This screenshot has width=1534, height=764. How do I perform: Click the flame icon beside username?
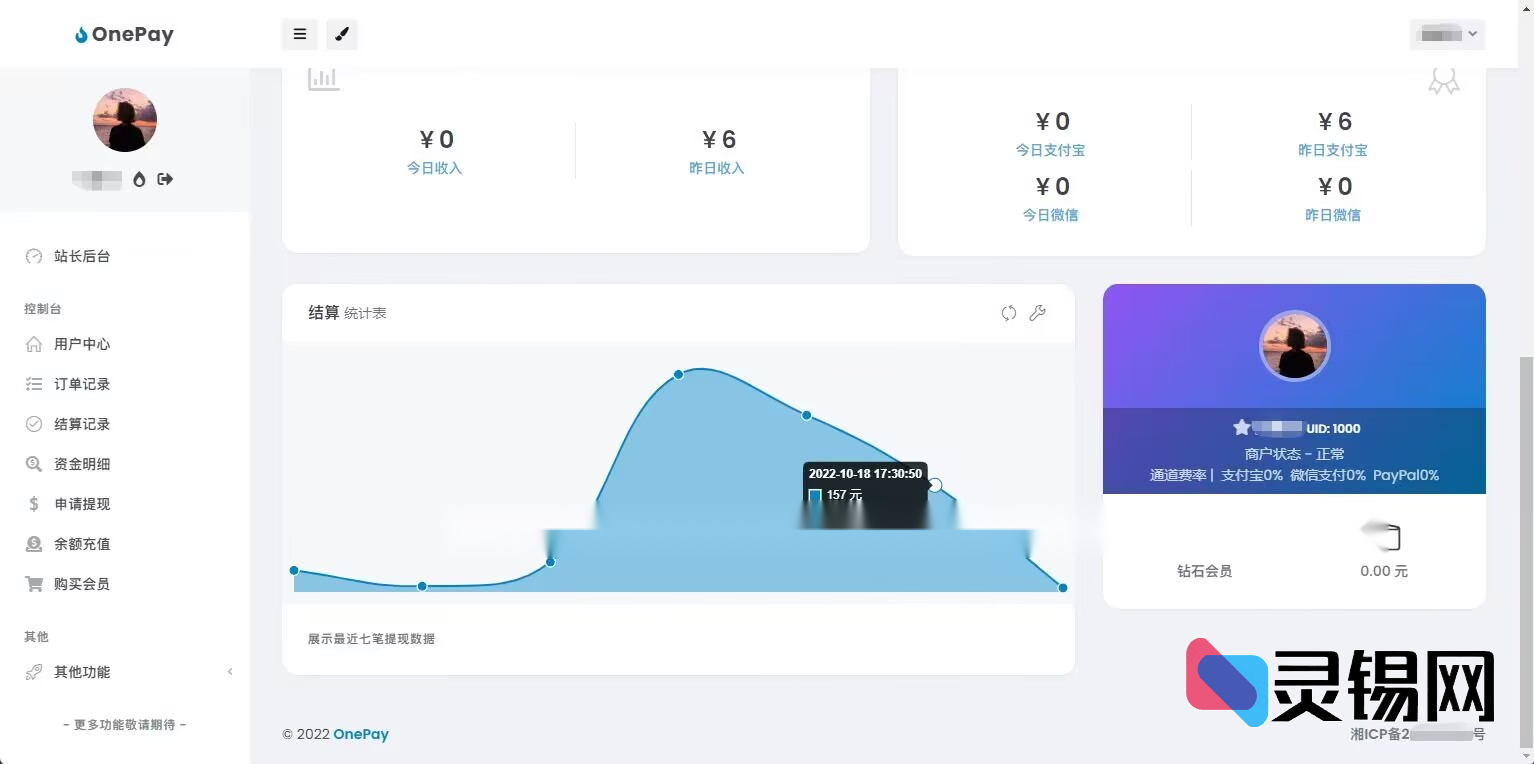(139, 179)
